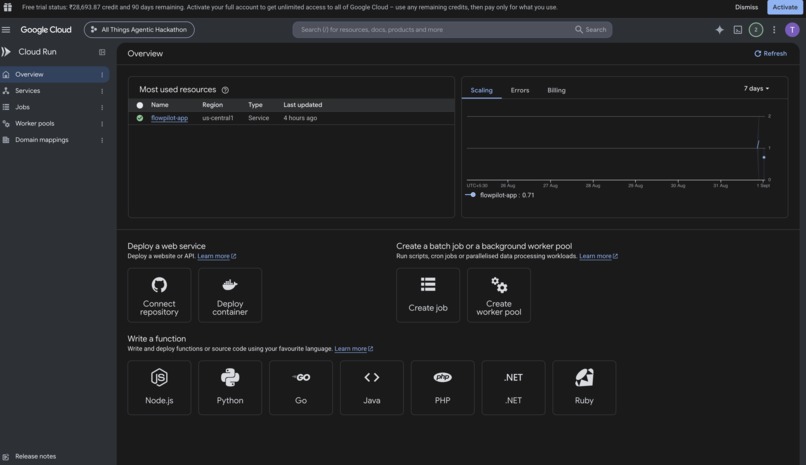Click the data point on scaling chart
The height and width of the screenshot is (465, 806).
point(764,157)
